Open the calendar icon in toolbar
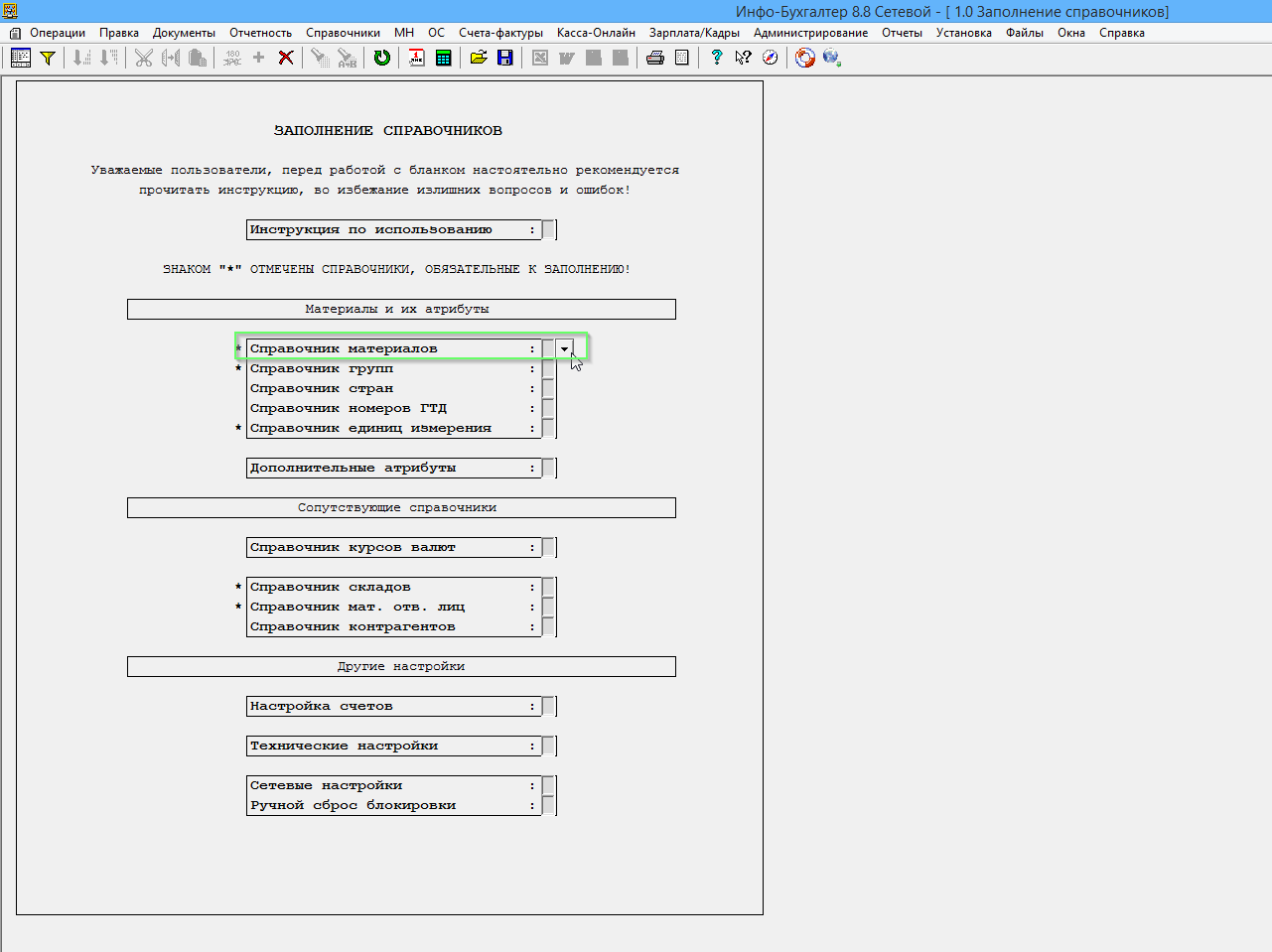This screenshot has width=1272, height=952. pos(417,58)
